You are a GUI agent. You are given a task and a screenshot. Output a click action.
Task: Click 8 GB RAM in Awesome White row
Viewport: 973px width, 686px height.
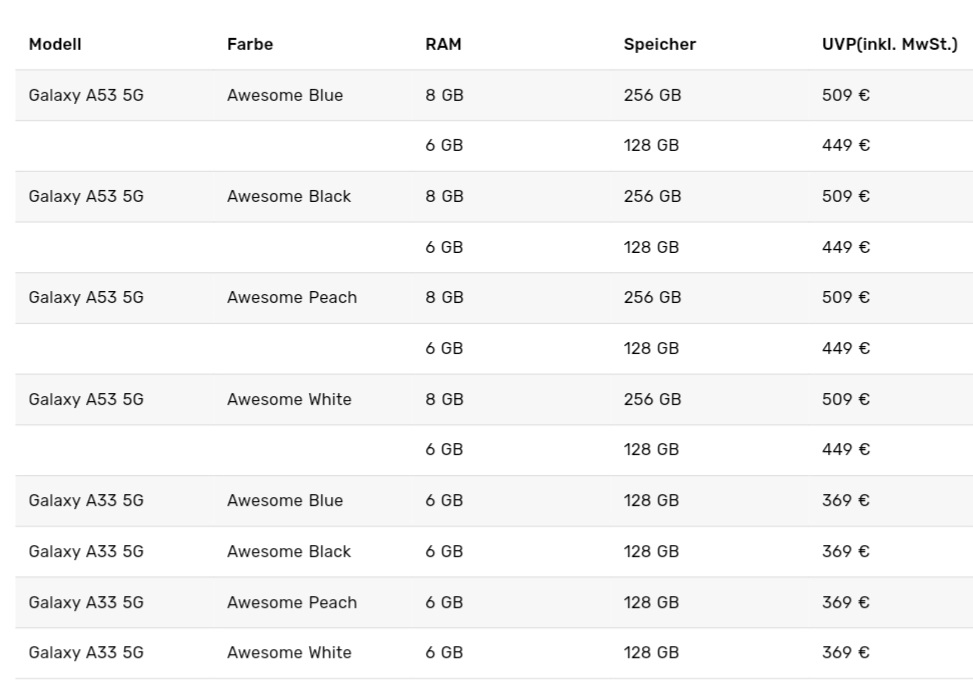[x=444, y=399]
